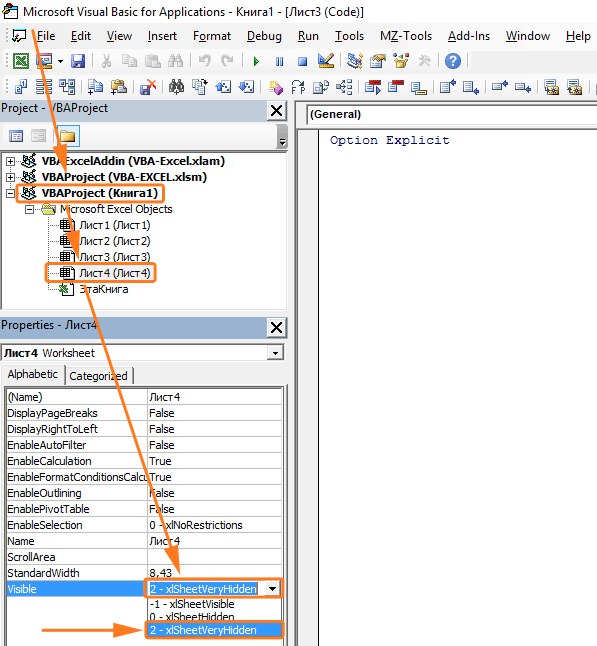Switch to the Categorized tab
The width and height of the screenshot is (597, 646).
pos(98,376)
